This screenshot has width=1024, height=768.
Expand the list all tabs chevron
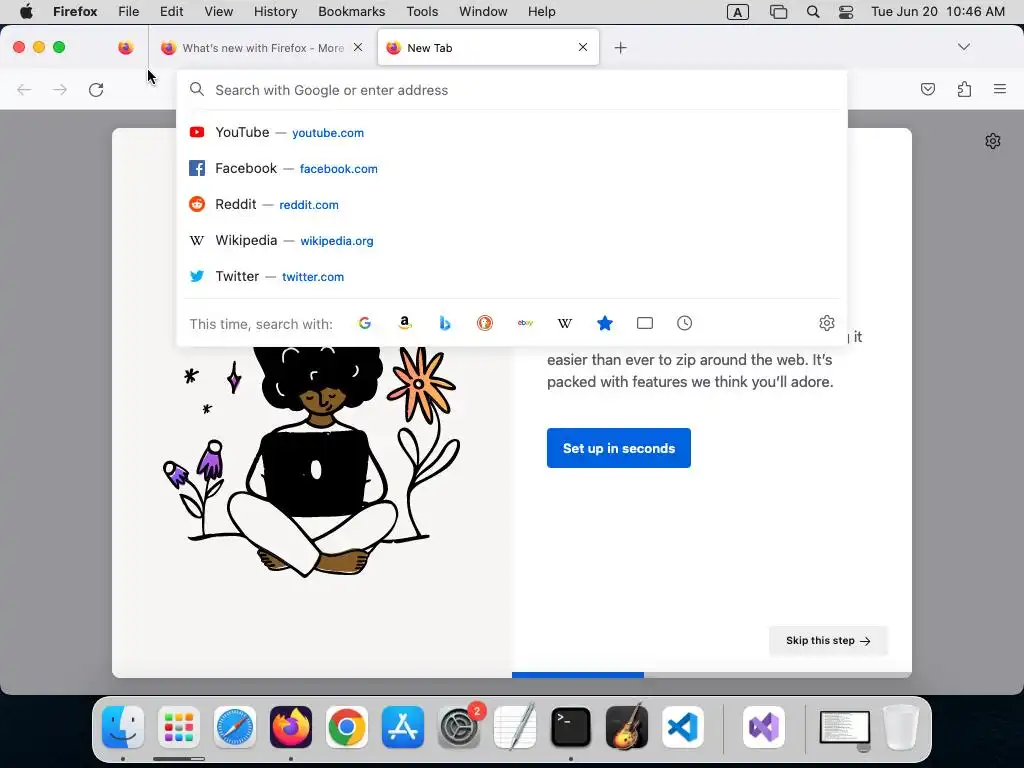[964, 47]
